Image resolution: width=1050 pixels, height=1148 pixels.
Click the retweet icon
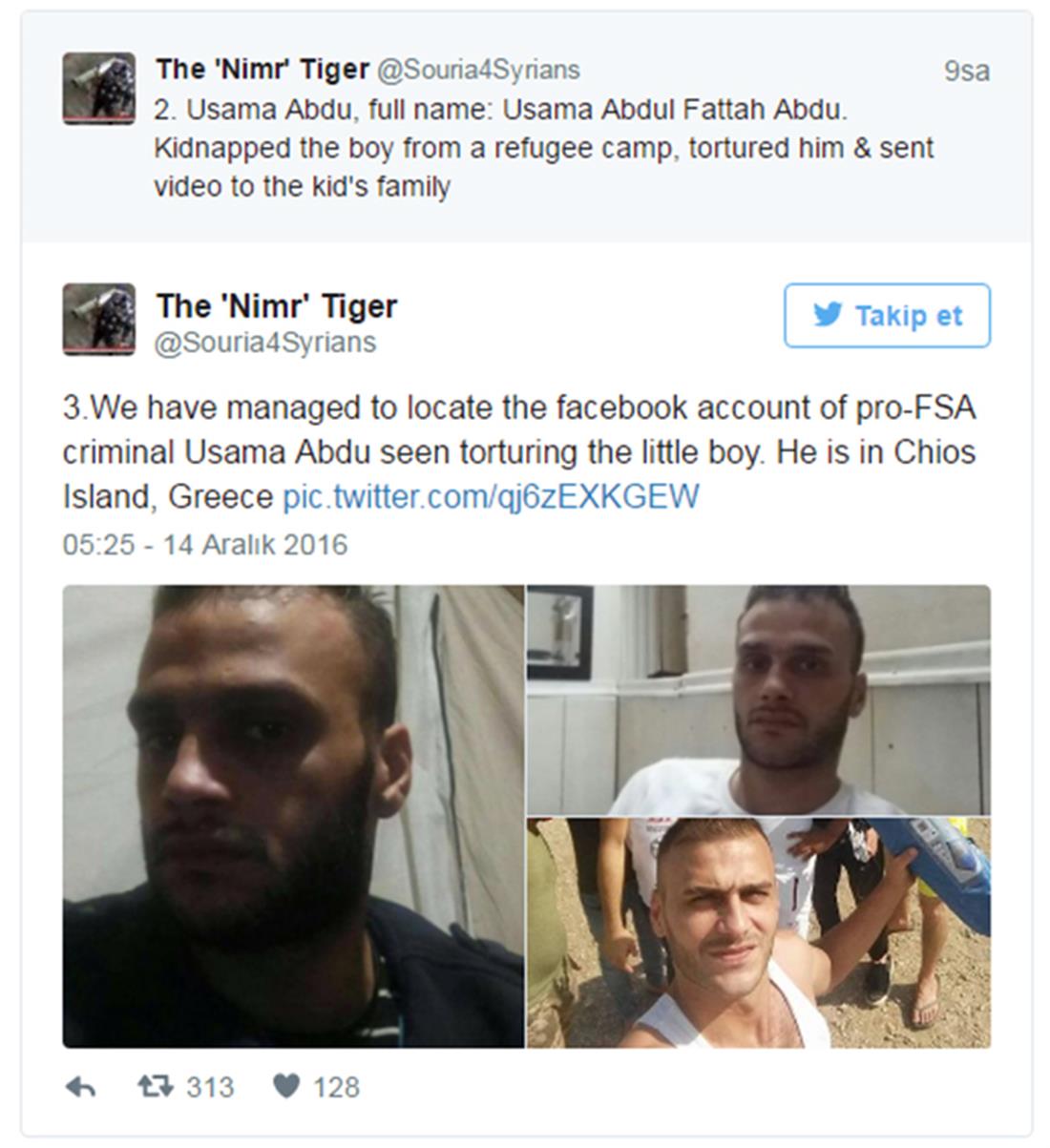click(x=155, y=1086)
